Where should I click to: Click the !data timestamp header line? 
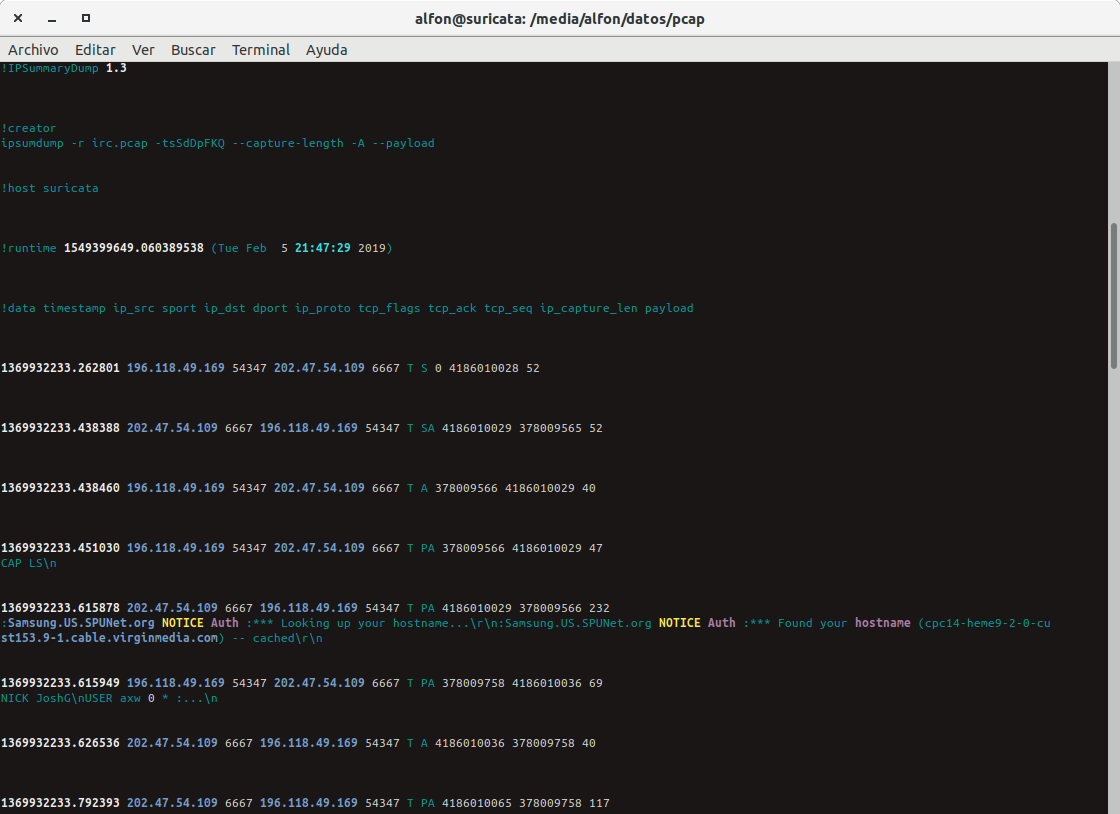(x=347, y=308)
